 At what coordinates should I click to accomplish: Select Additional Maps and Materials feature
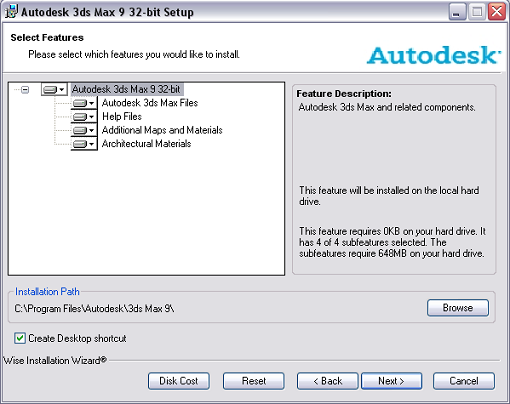click(x=162, y=130)
